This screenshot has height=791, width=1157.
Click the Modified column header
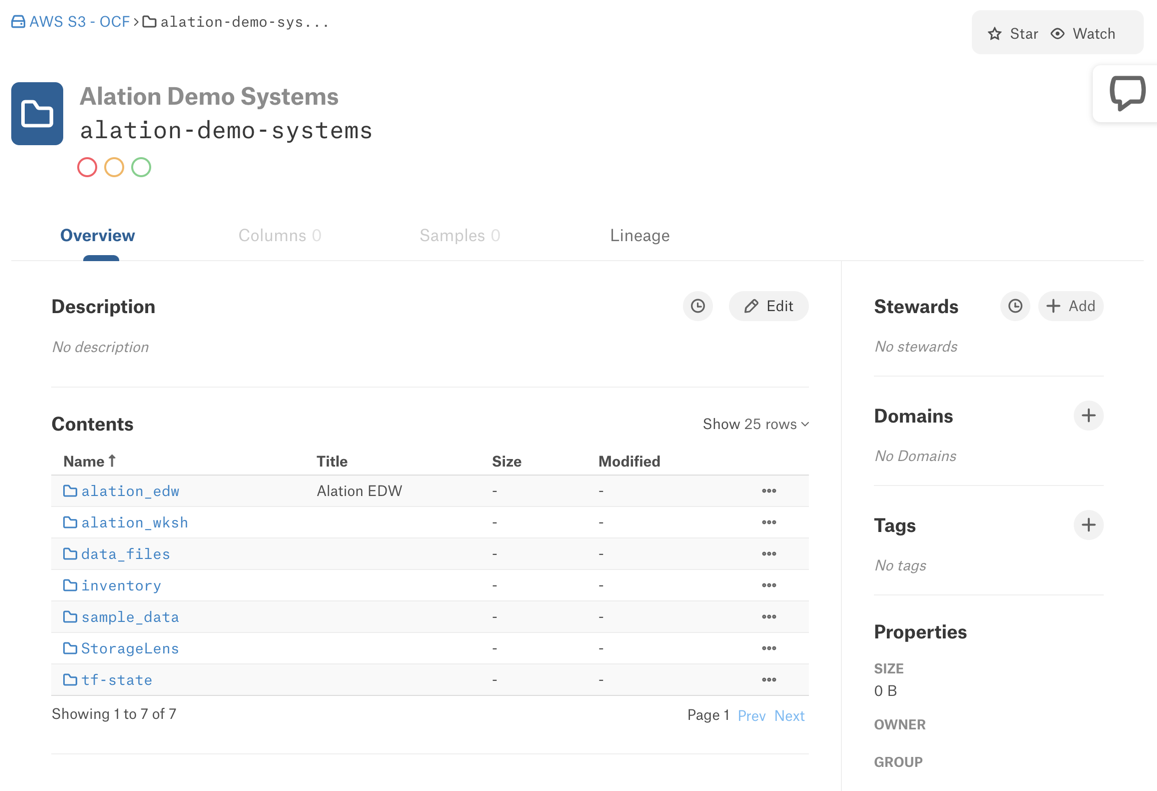click(x=629, y=461)
